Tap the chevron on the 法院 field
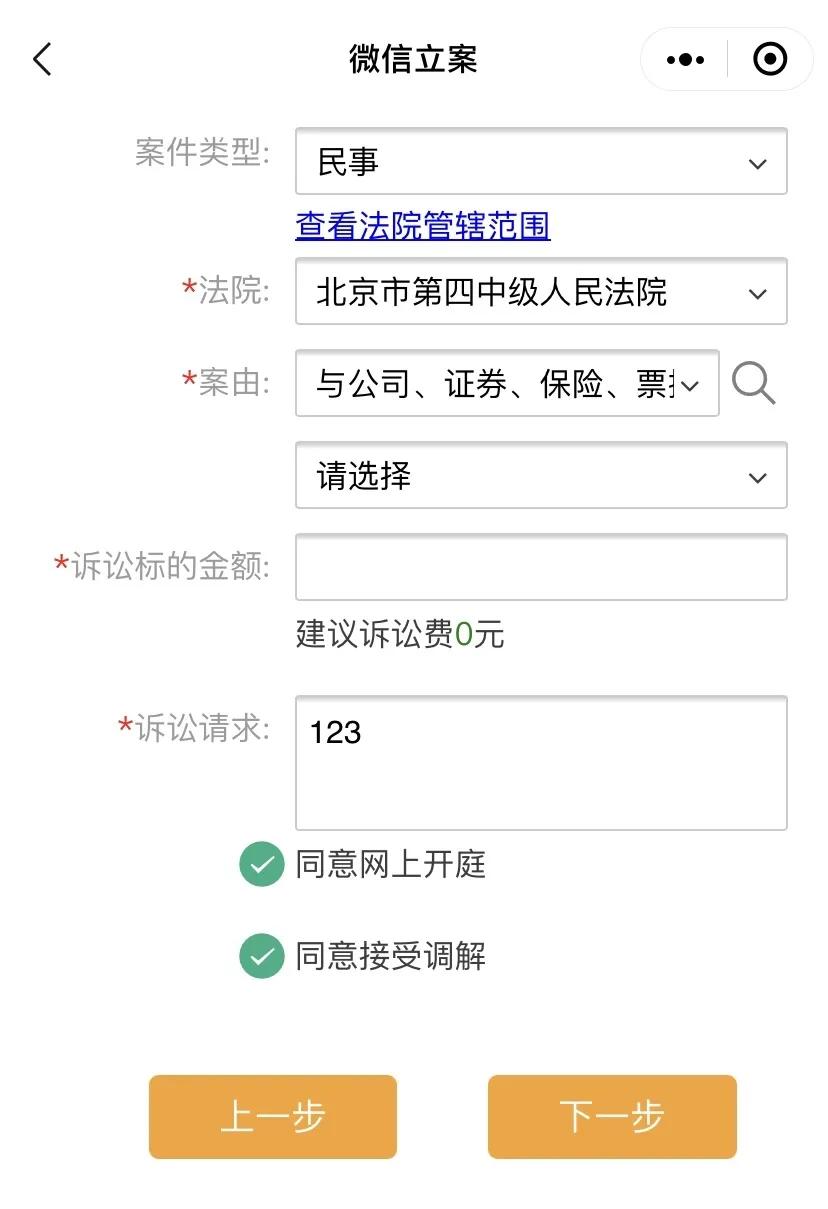828x1209 pixels. 757,292
